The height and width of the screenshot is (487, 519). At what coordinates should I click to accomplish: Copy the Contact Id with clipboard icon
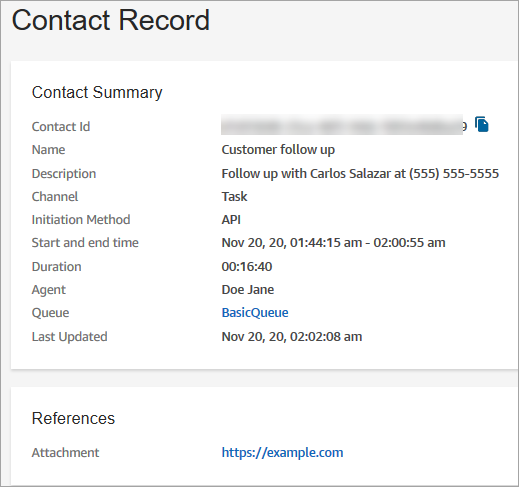(482, 124)
